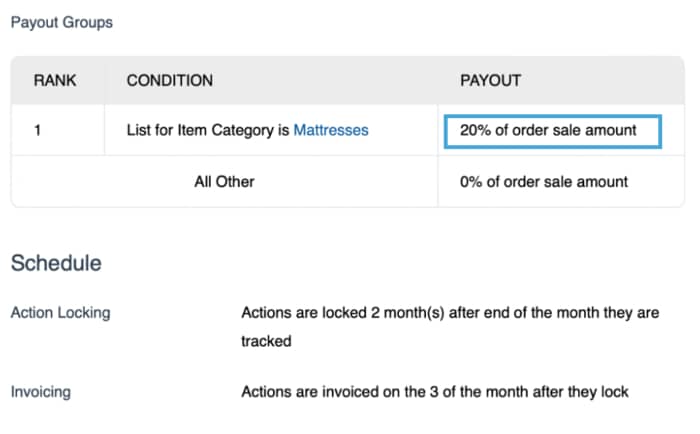700x434 pixels.
Task: Click the Action Locking label
Action: click(60, 313)
